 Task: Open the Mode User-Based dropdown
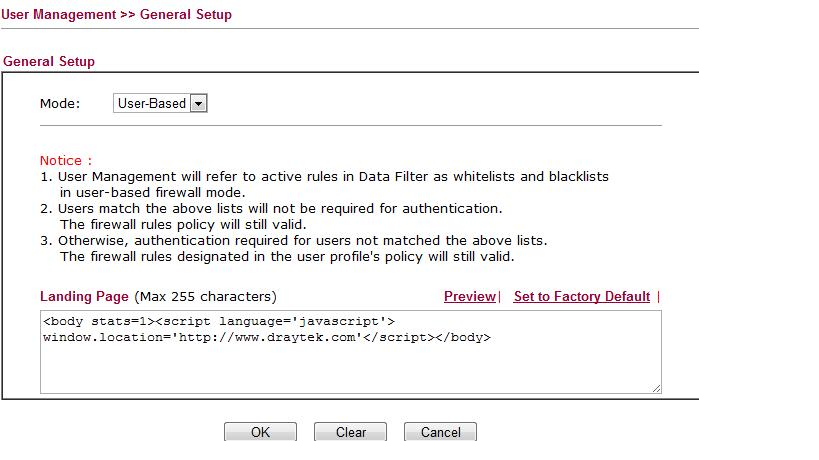point(153,103)
